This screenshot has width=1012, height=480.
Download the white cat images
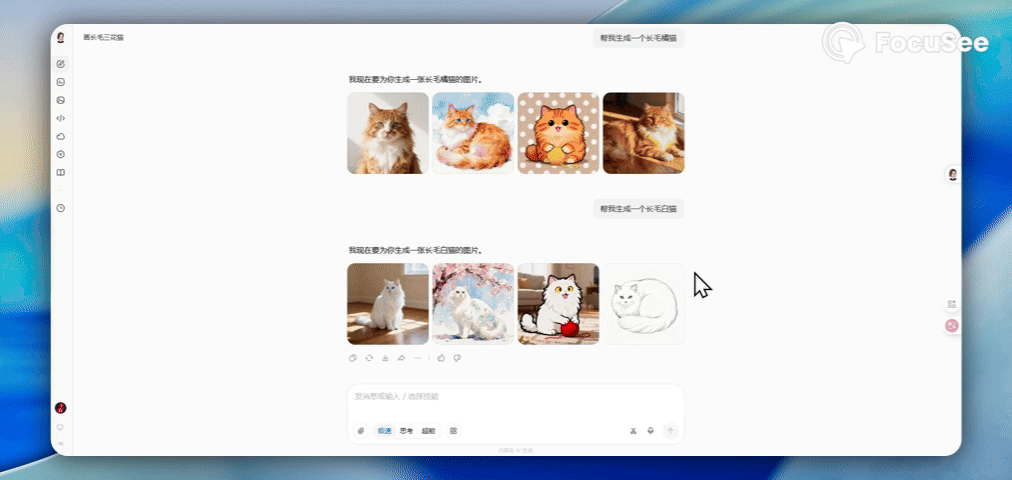coord(385,358)
